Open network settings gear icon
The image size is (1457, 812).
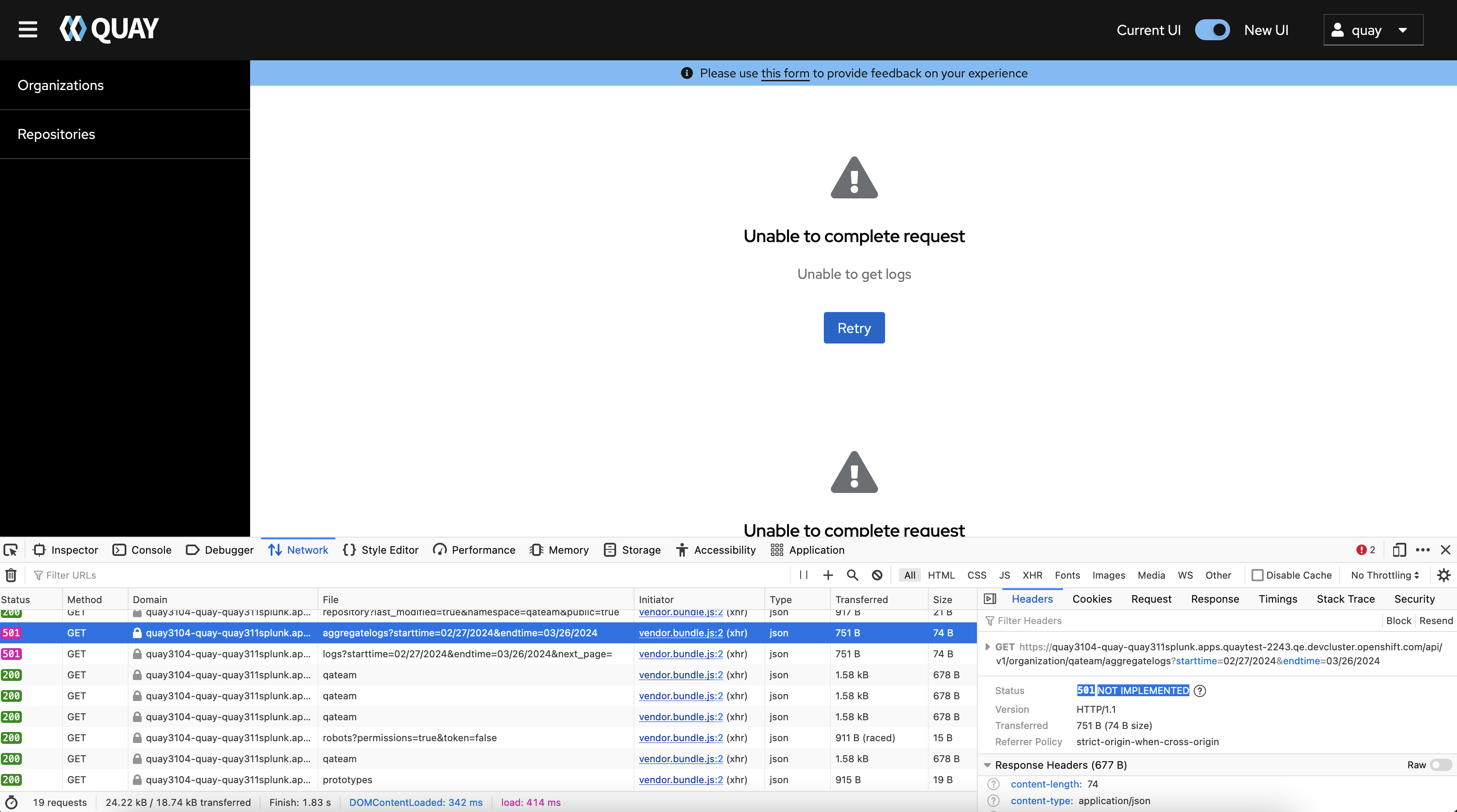coord(1443,575)
